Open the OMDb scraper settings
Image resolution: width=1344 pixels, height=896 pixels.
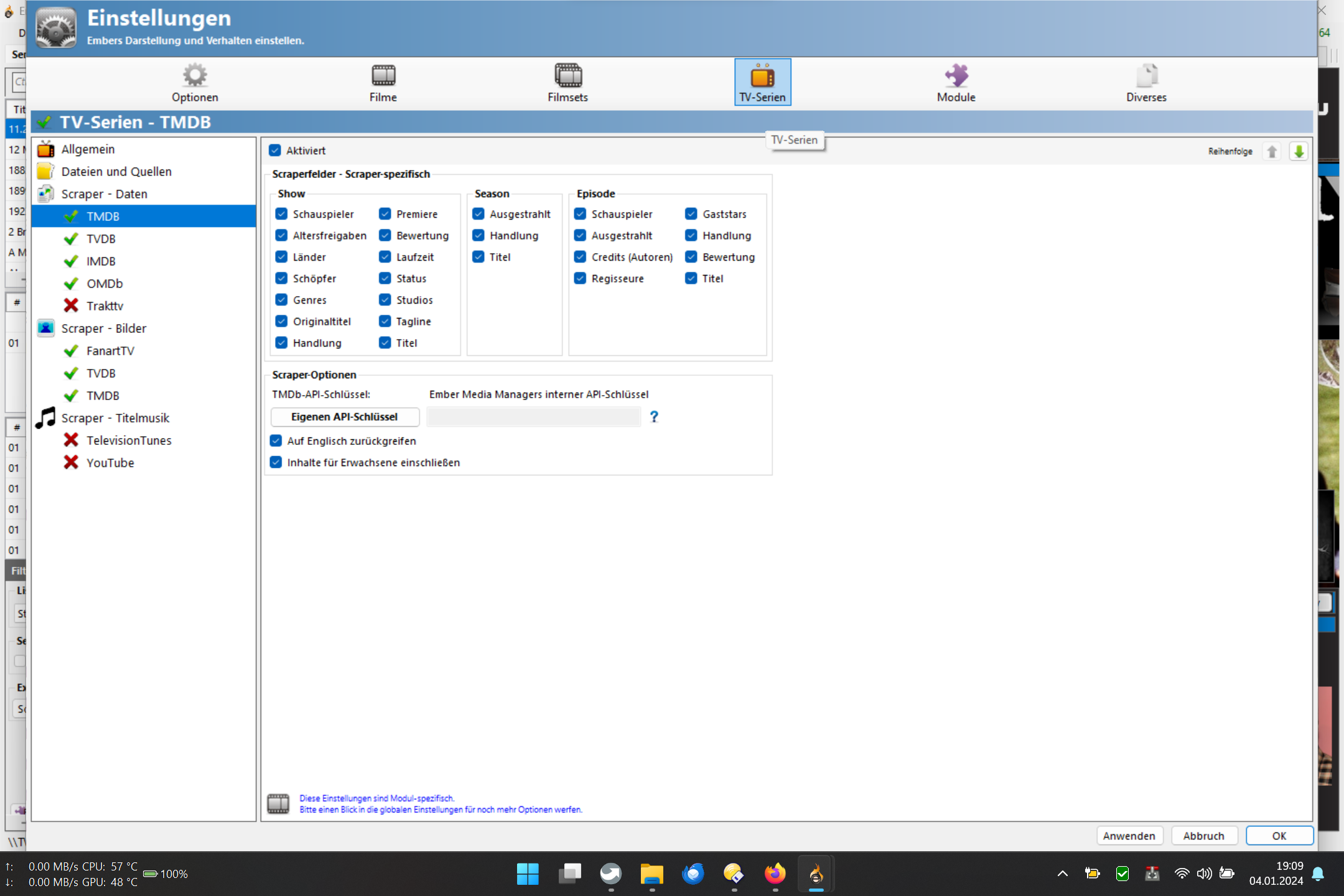point(105,284)
